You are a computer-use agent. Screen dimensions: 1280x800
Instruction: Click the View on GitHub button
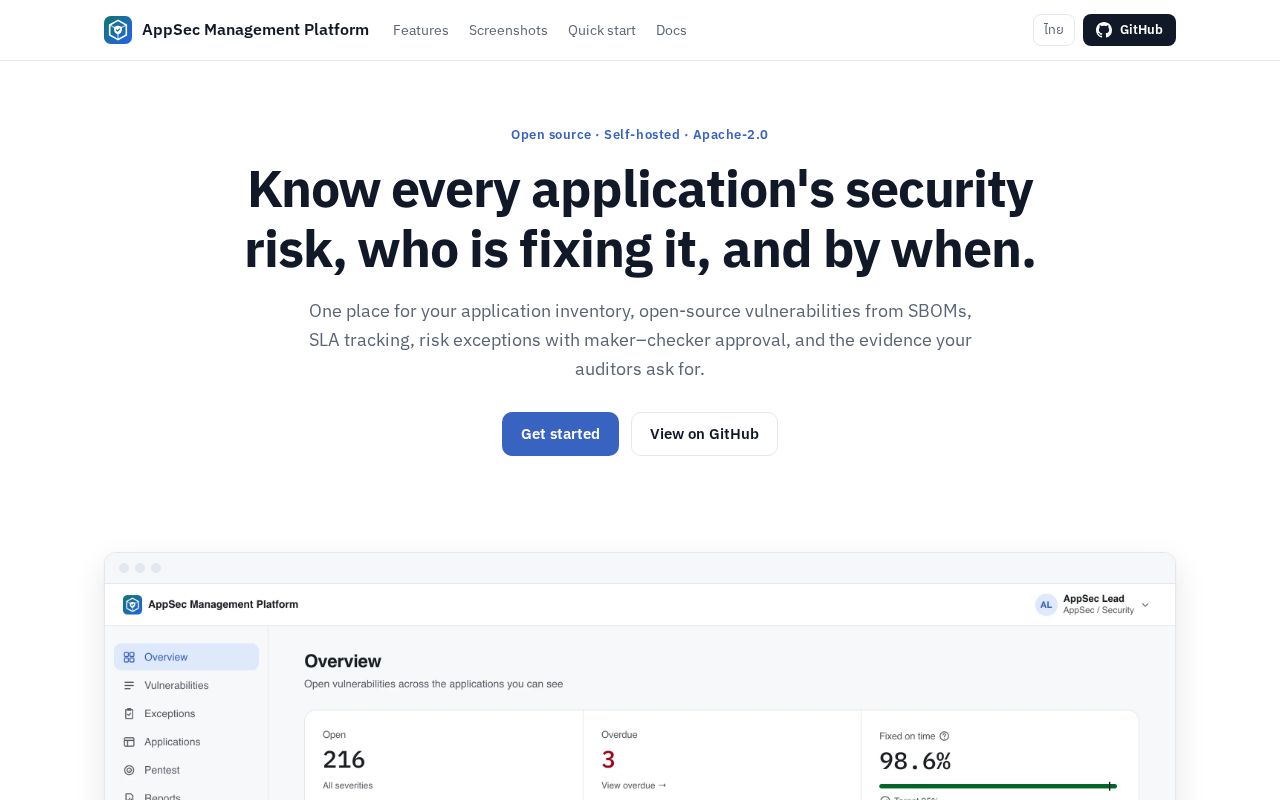[x=704, y=434]
